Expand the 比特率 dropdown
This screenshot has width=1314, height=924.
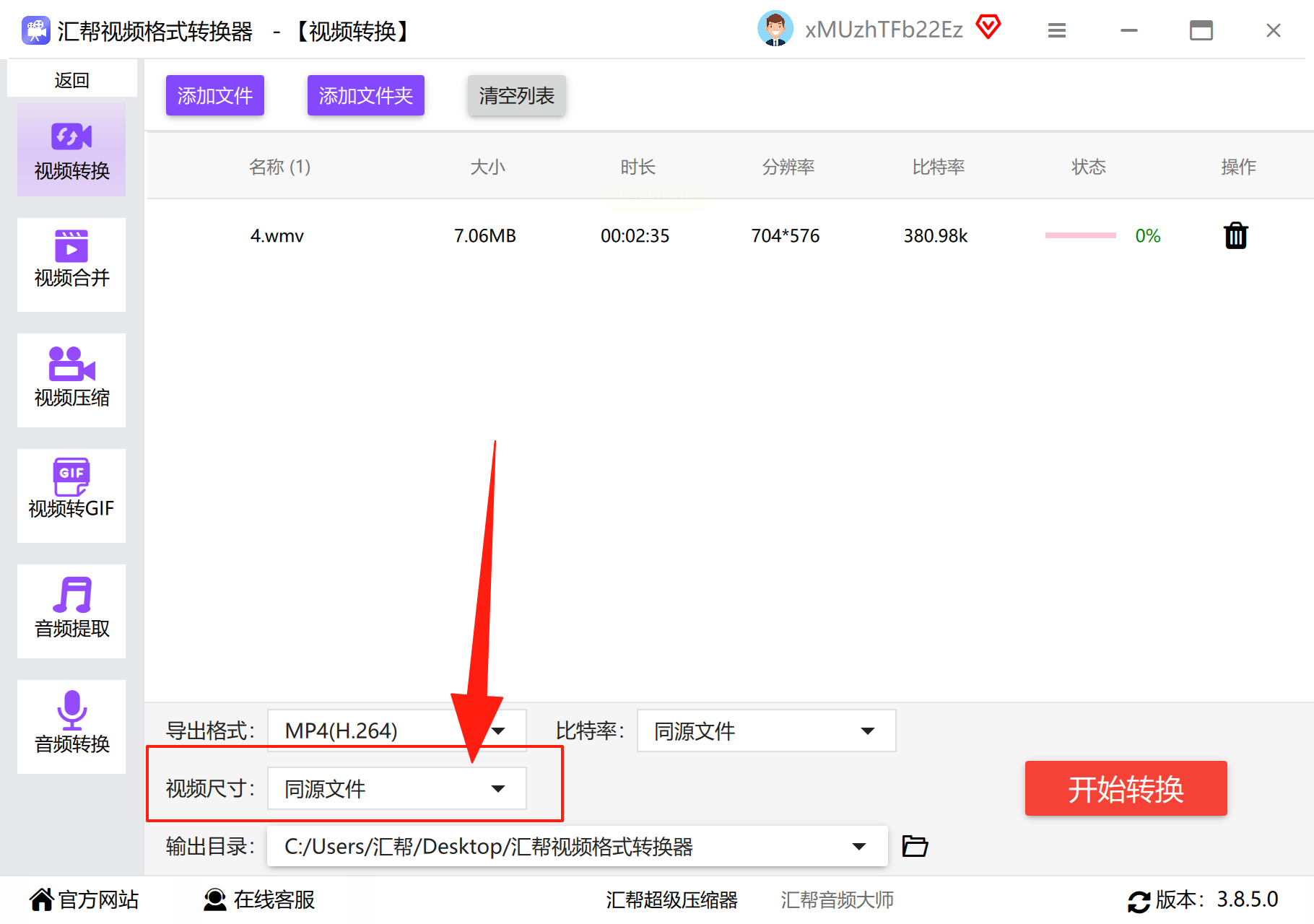tap(766, 731)
